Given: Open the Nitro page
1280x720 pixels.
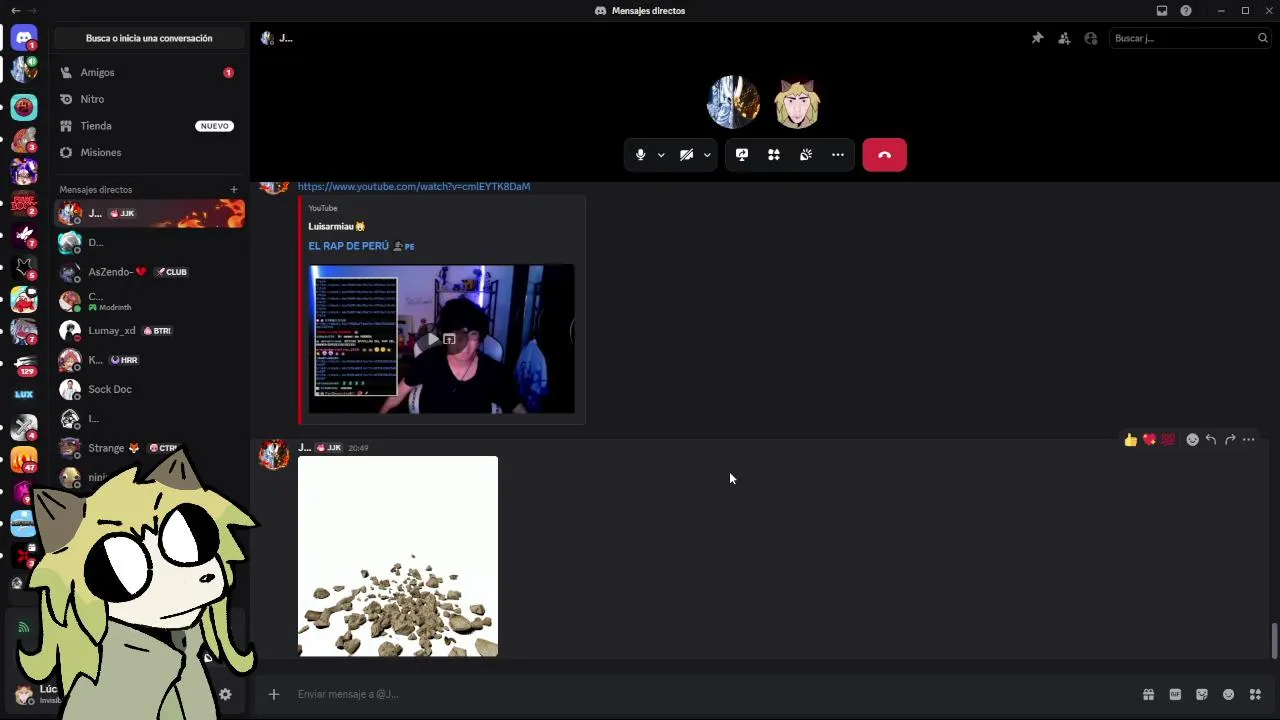Looking at the screenshot, I should click(x=148, y=99).
